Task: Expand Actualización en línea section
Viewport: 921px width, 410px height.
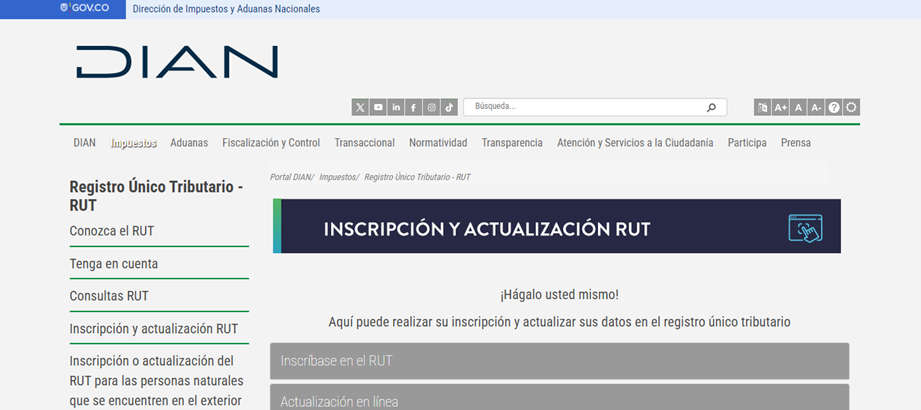Action: (560, 398)
